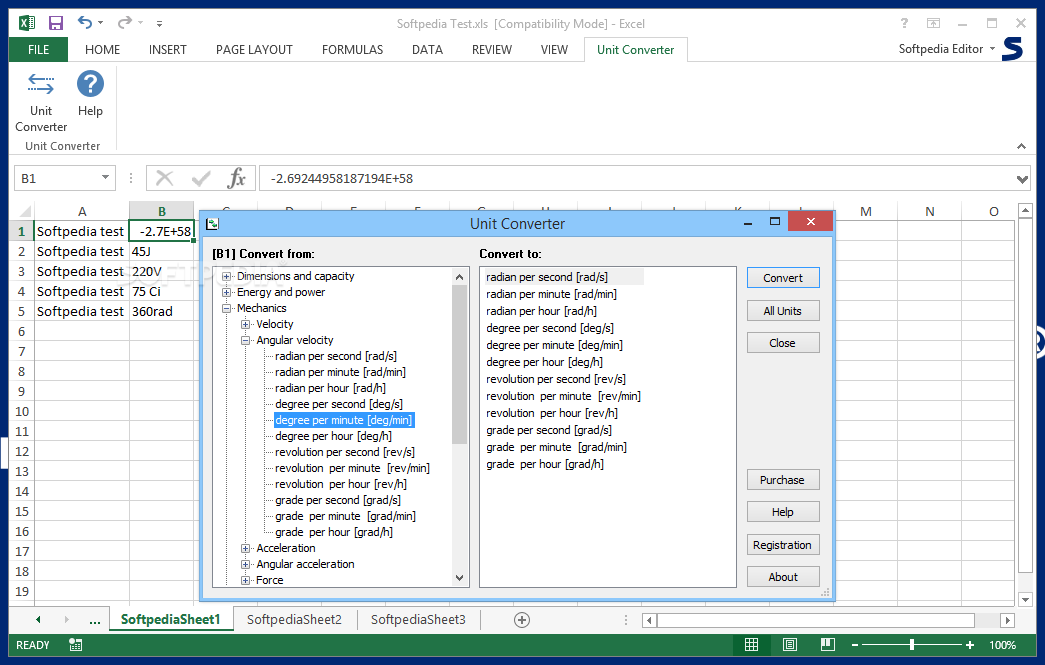Select revolution per second in Convert from tree

[345, 452]
